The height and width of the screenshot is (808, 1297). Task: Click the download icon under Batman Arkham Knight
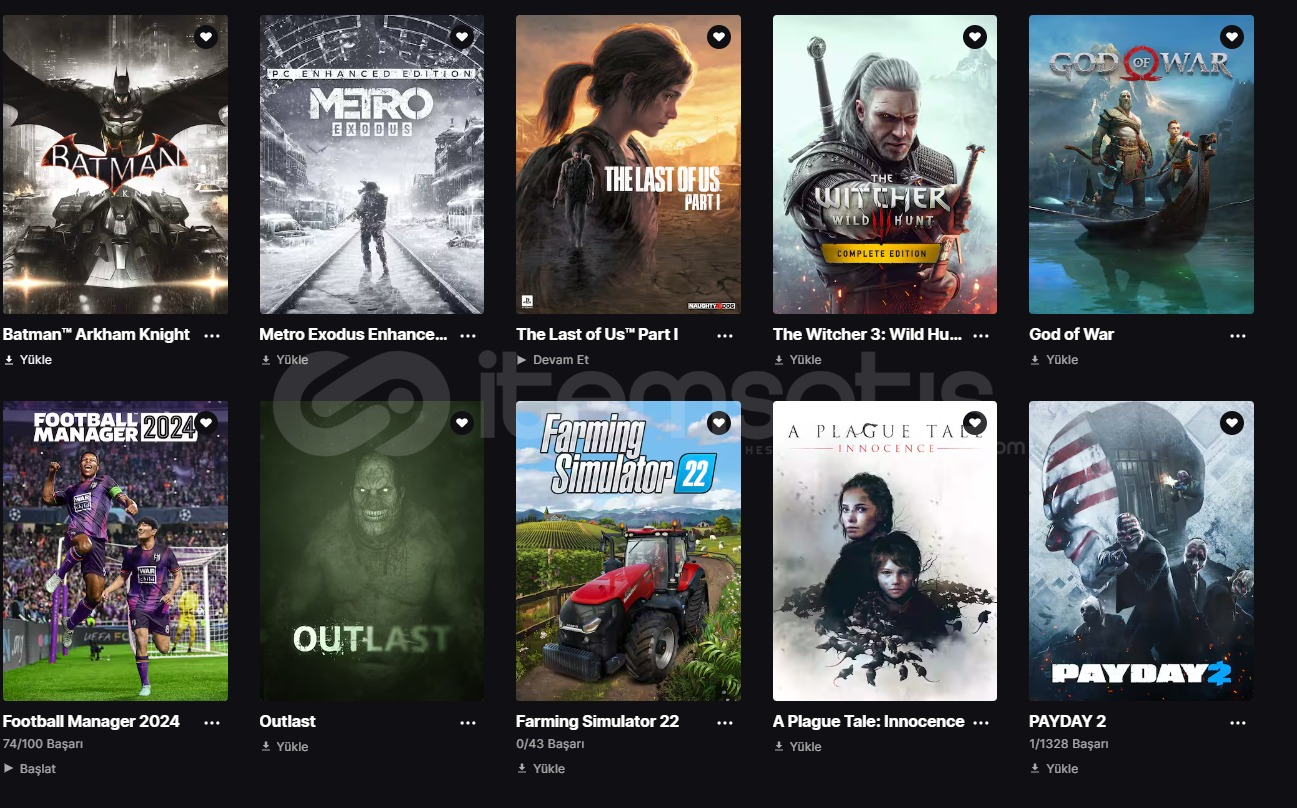(x=9, y=360)
